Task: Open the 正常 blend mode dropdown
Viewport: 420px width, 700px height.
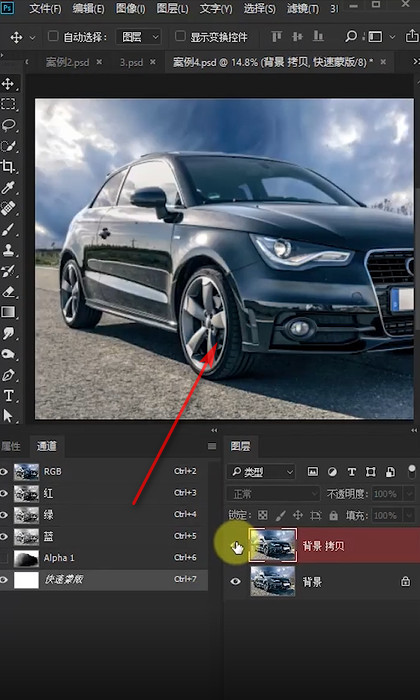Action: pyautogui.click(x=273, y=494)
